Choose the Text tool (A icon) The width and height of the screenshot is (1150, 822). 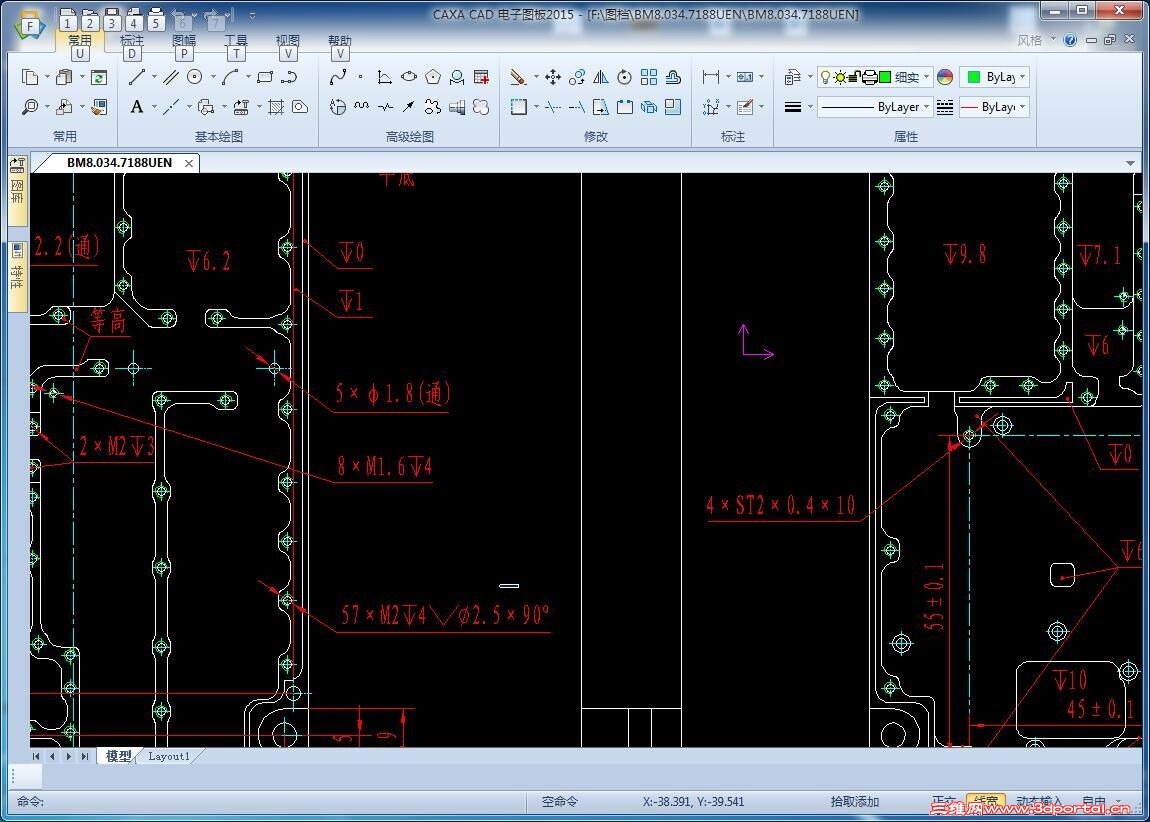137,107
